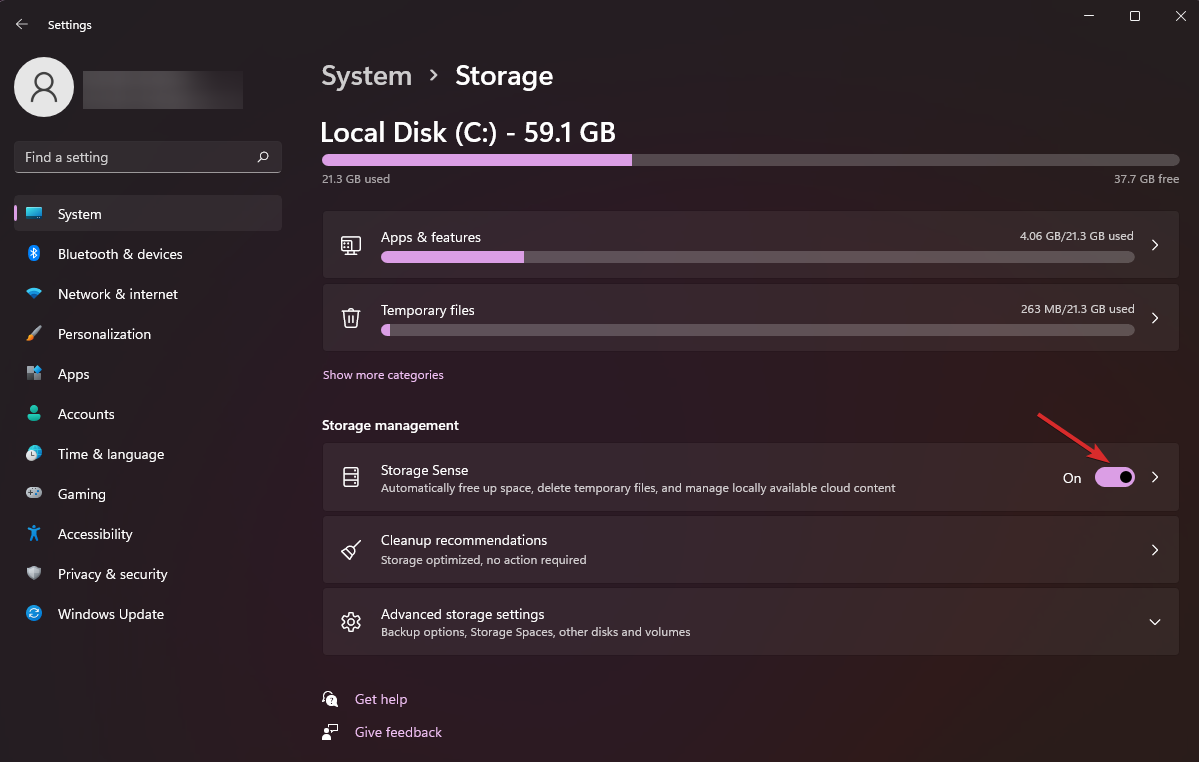The width and height of the screenshot is (1199, 762).
Task: Click the Local Disk usage bar
Action: (x=750, y=160)
